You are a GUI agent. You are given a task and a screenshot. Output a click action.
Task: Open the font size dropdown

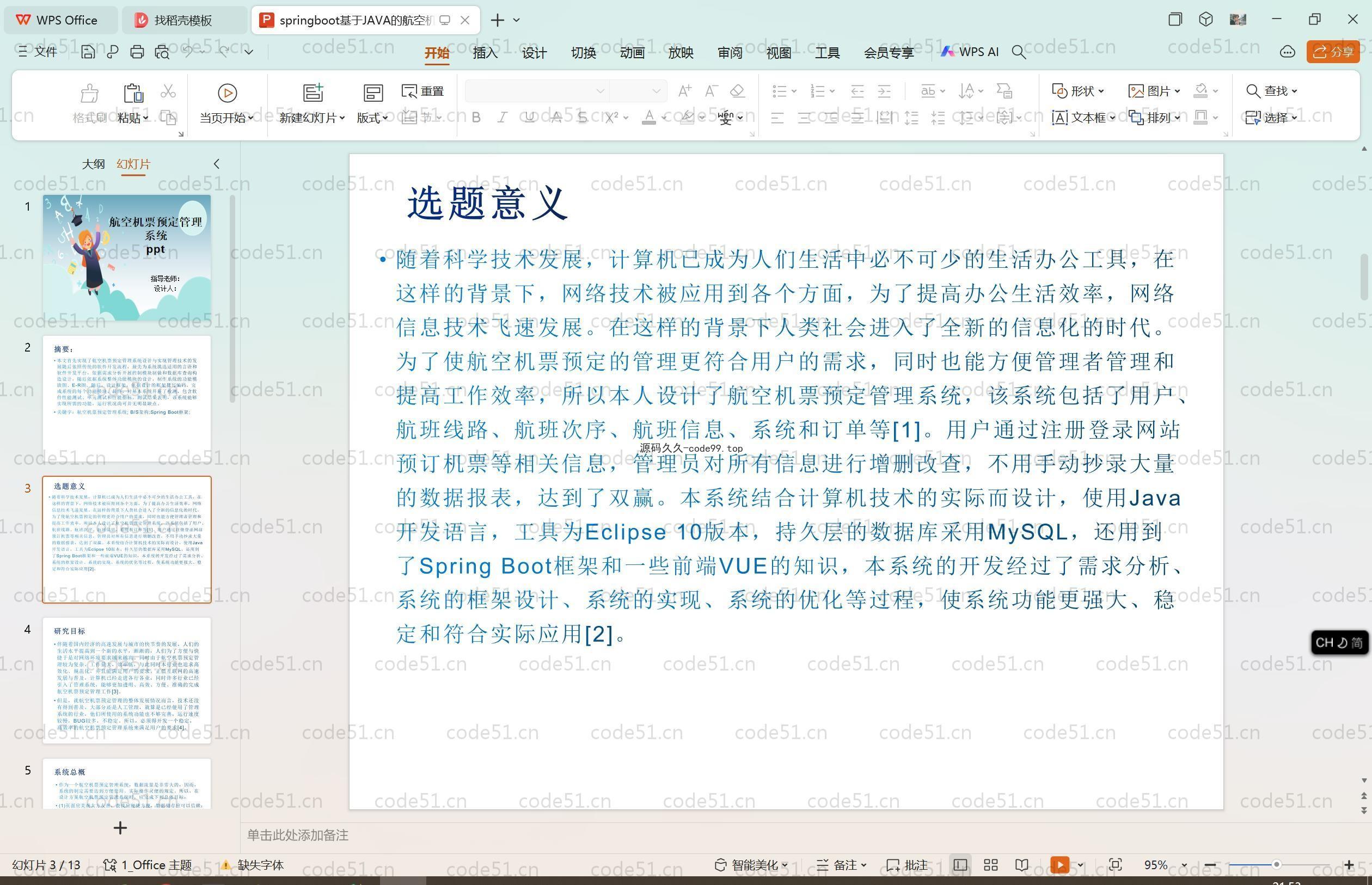point(656,91)
